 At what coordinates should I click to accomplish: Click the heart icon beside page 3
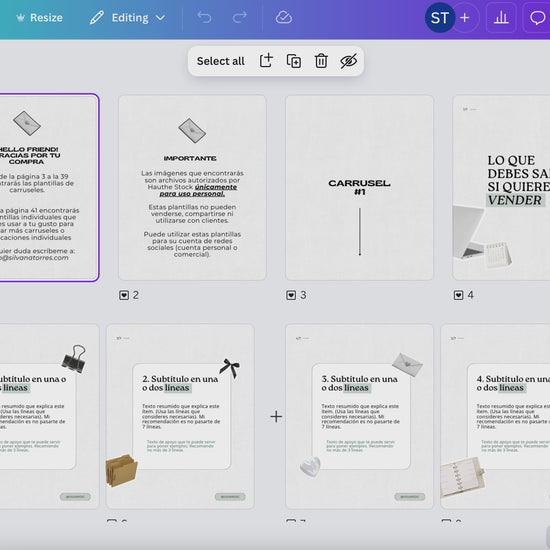tap(291, 295)
